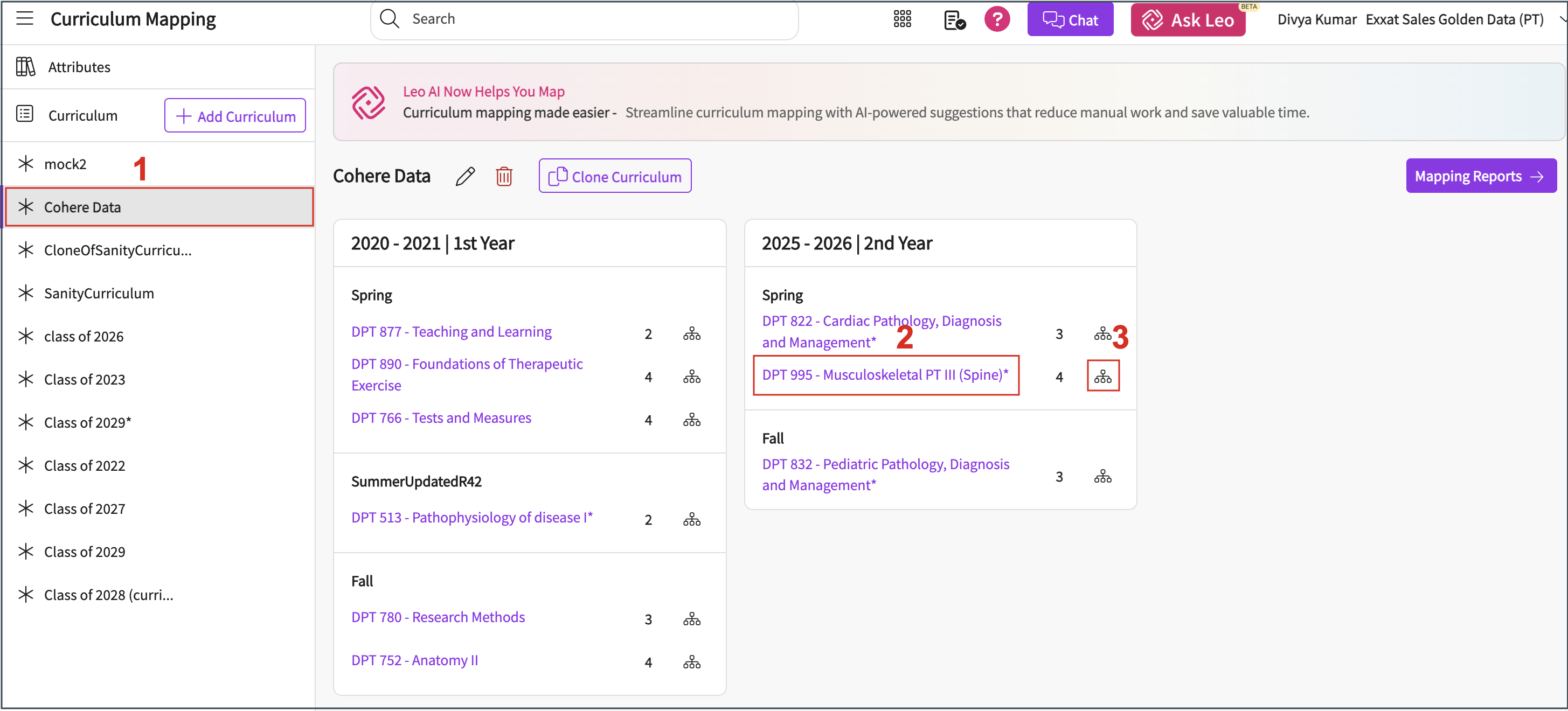Viewport: 1568px width, 711px height.
Task: Edit Cohere Data name with pencil icon
Action: click(x=465, y=177)
